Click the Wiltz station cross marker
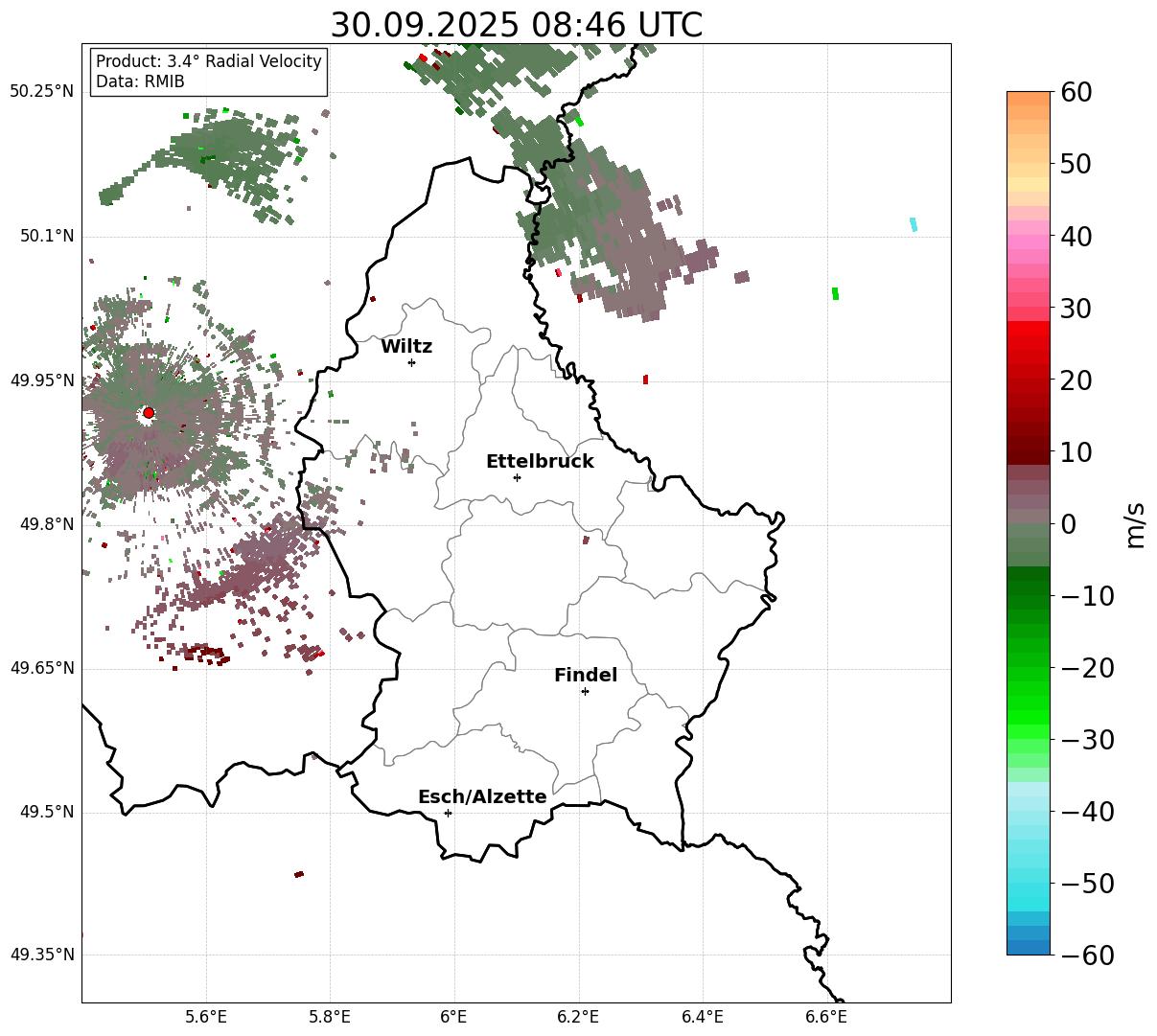 tap(411, 362)
